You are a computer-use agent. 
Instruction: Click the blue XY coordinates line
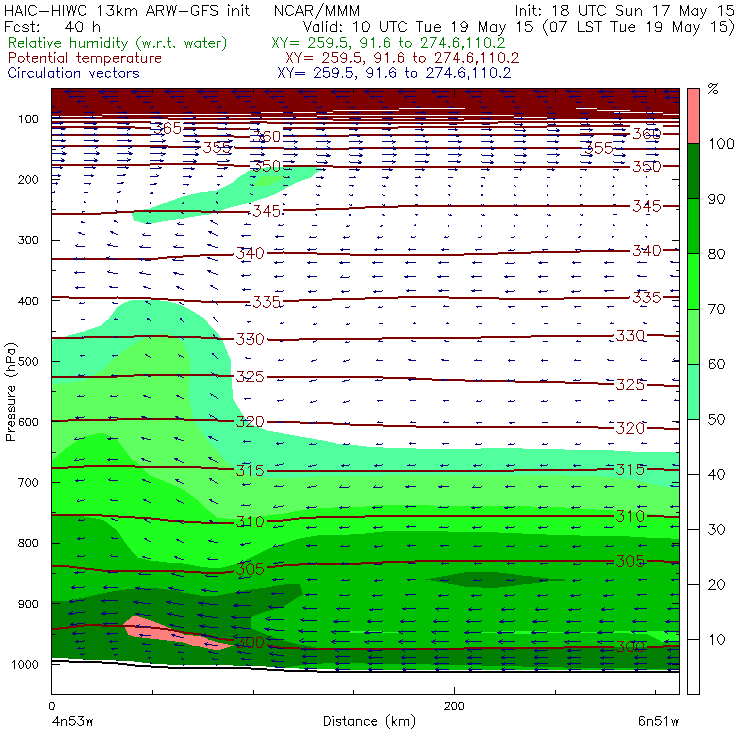tap(394, 73)
